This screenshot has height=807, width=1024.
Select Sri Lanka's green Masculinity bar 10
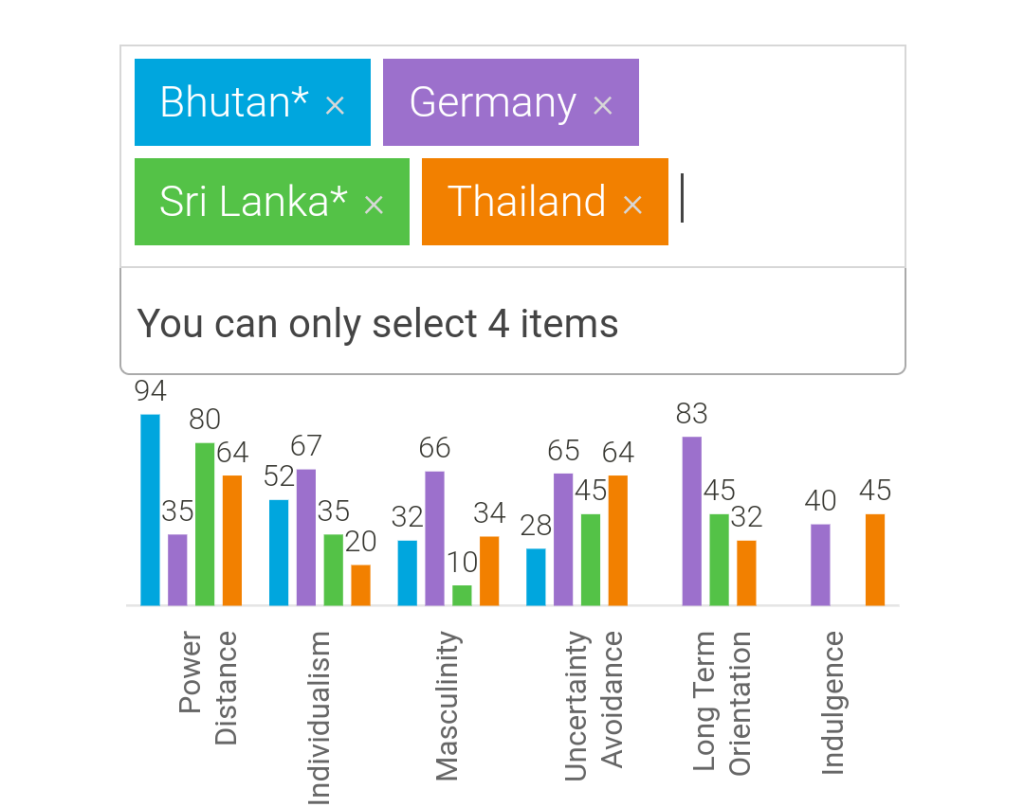[x=462, y=595]
